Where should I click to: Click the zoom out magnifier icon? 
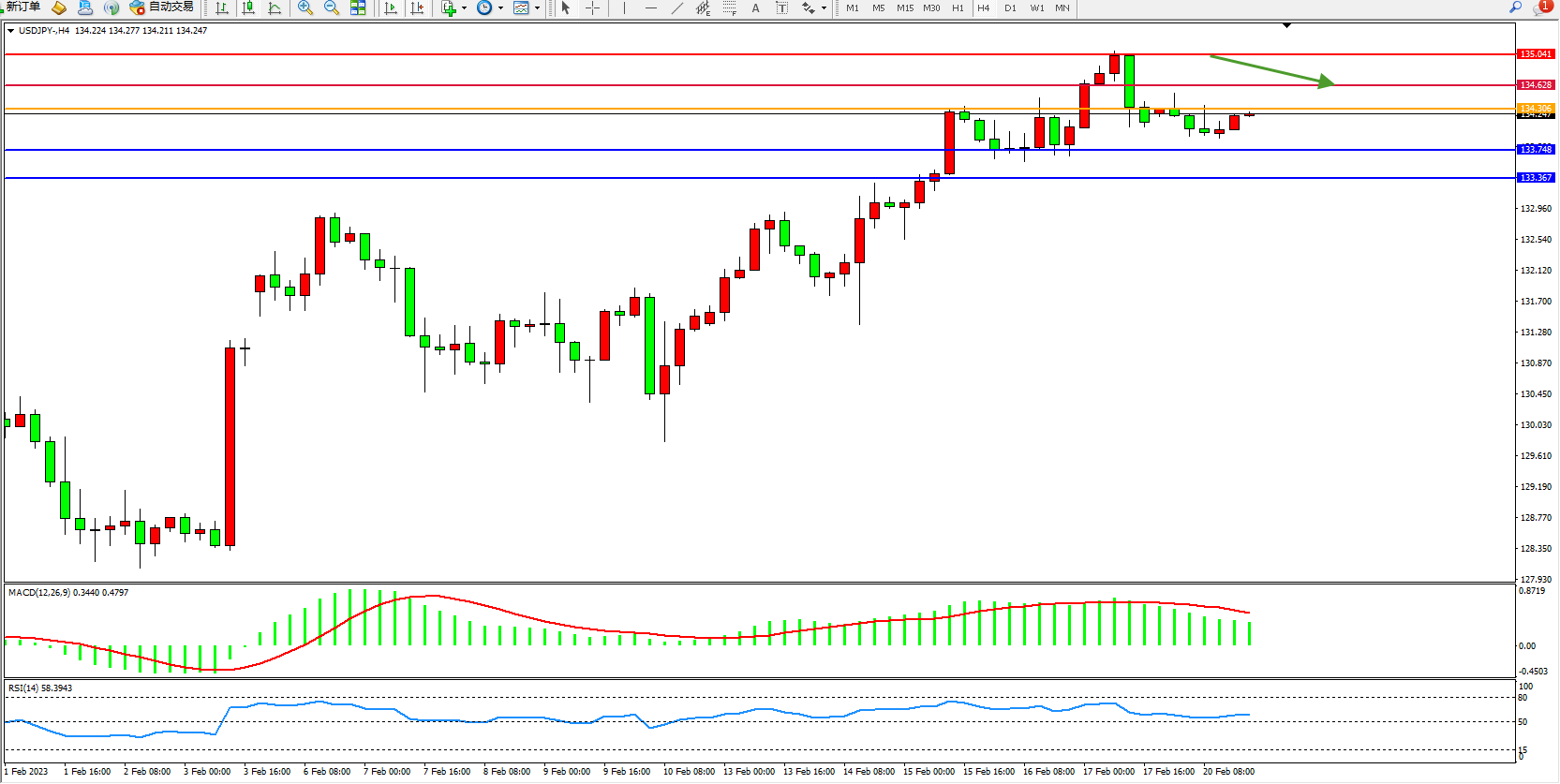point(331,7)
